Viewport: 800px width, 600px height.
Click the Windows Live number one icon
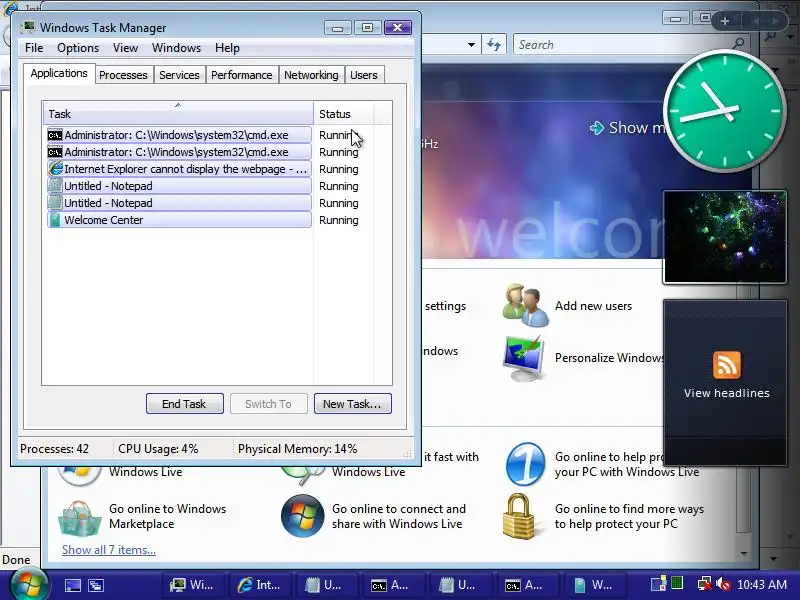(x=526, y=464)
